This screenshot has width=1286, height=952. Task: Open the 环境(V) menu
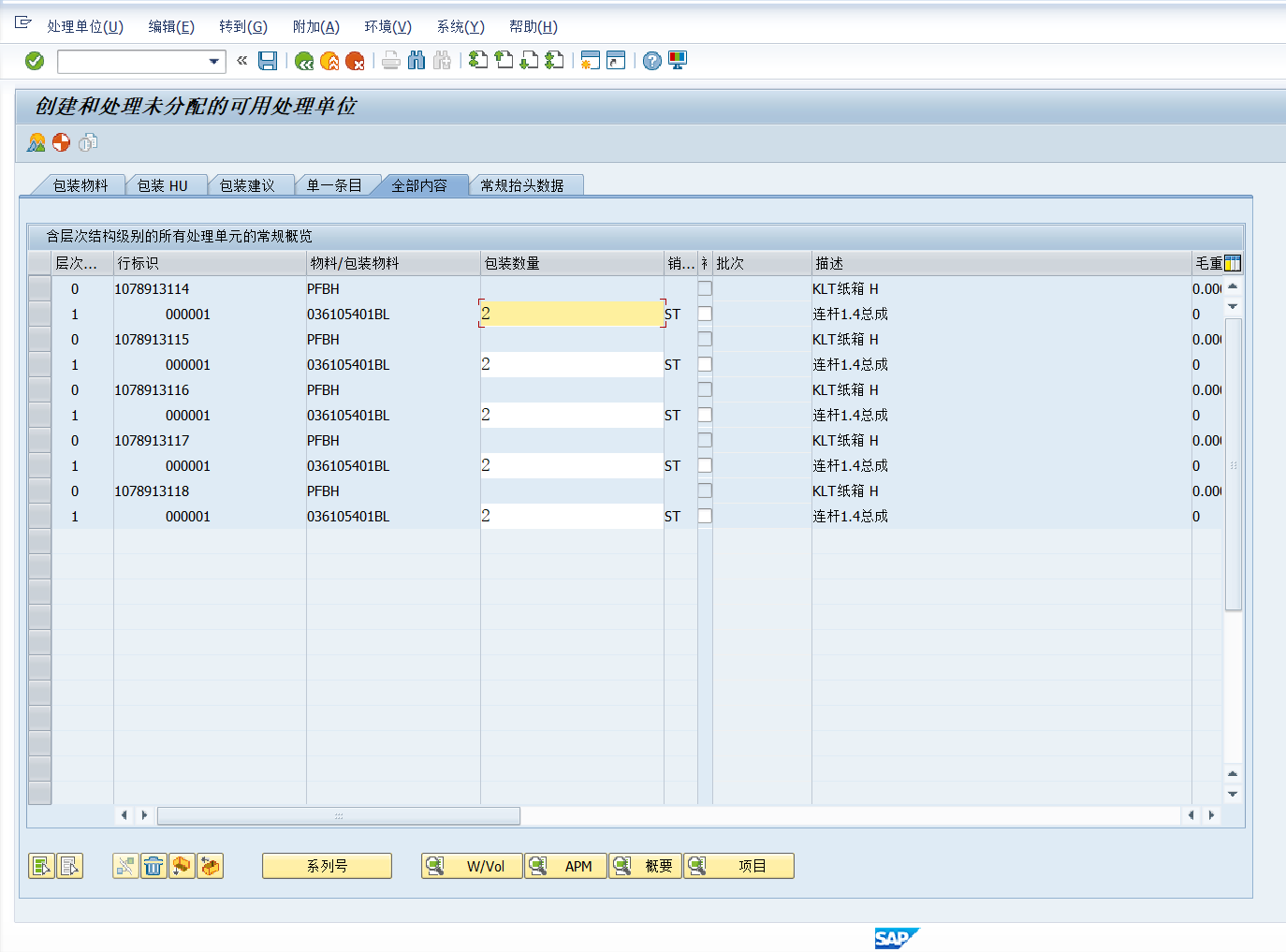(x=388, y=26)
